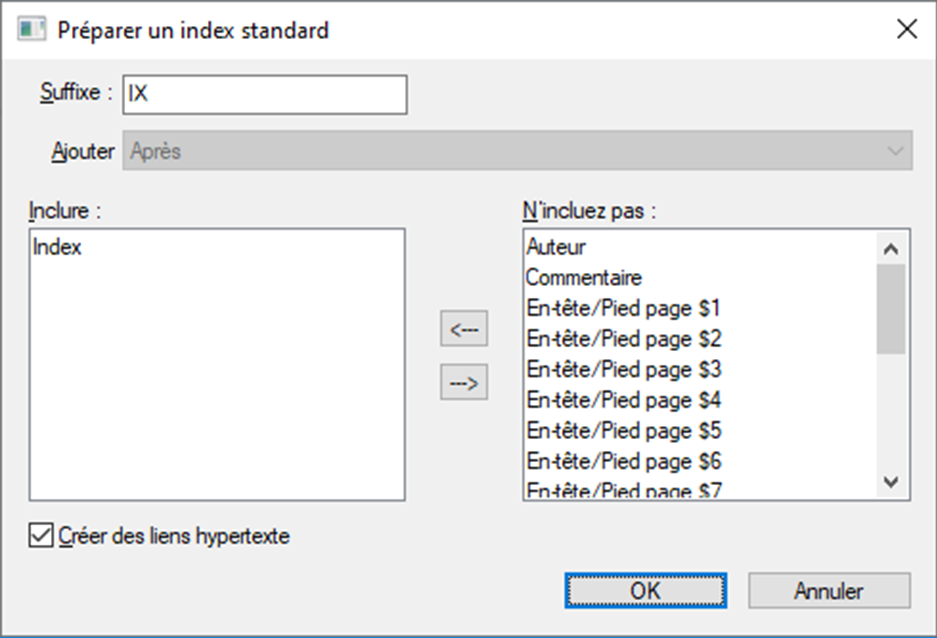Viewport: 937px width, 638px height.
Task: Click the Ajouter dropdown's chevron arrow
Action: (895, 151)
